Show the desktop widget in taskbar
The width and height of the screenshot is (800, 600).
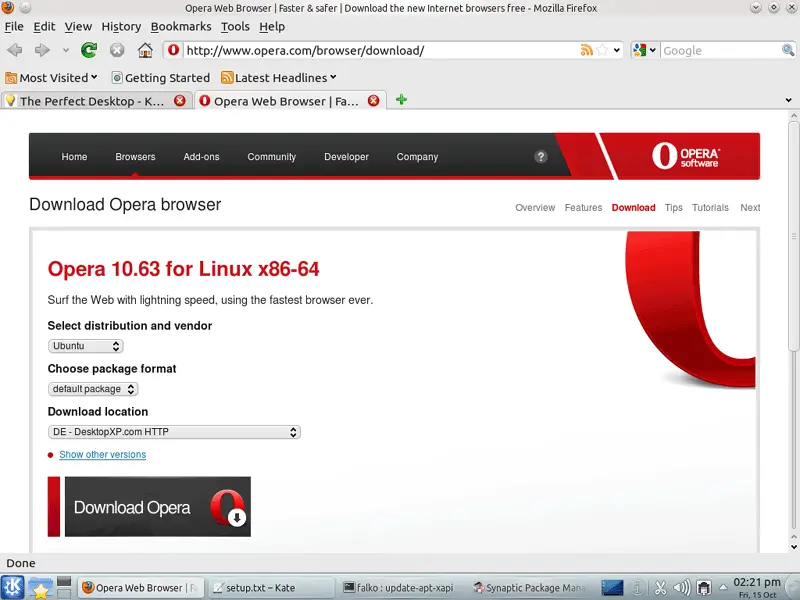(x=612, y=588)
